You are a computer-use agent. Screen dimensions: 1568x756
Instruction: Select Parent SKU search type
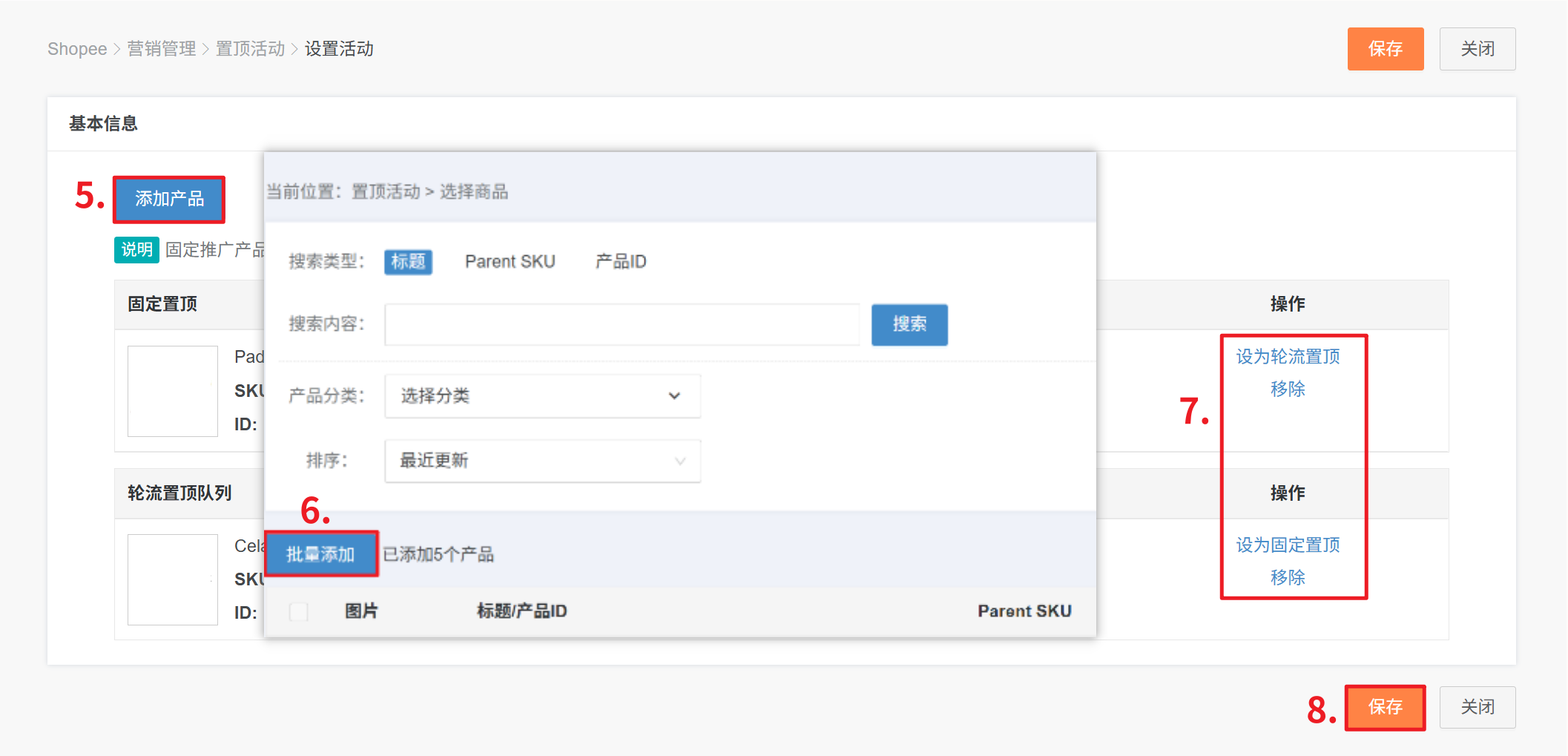pyautogui.click(x=510, y=262)
